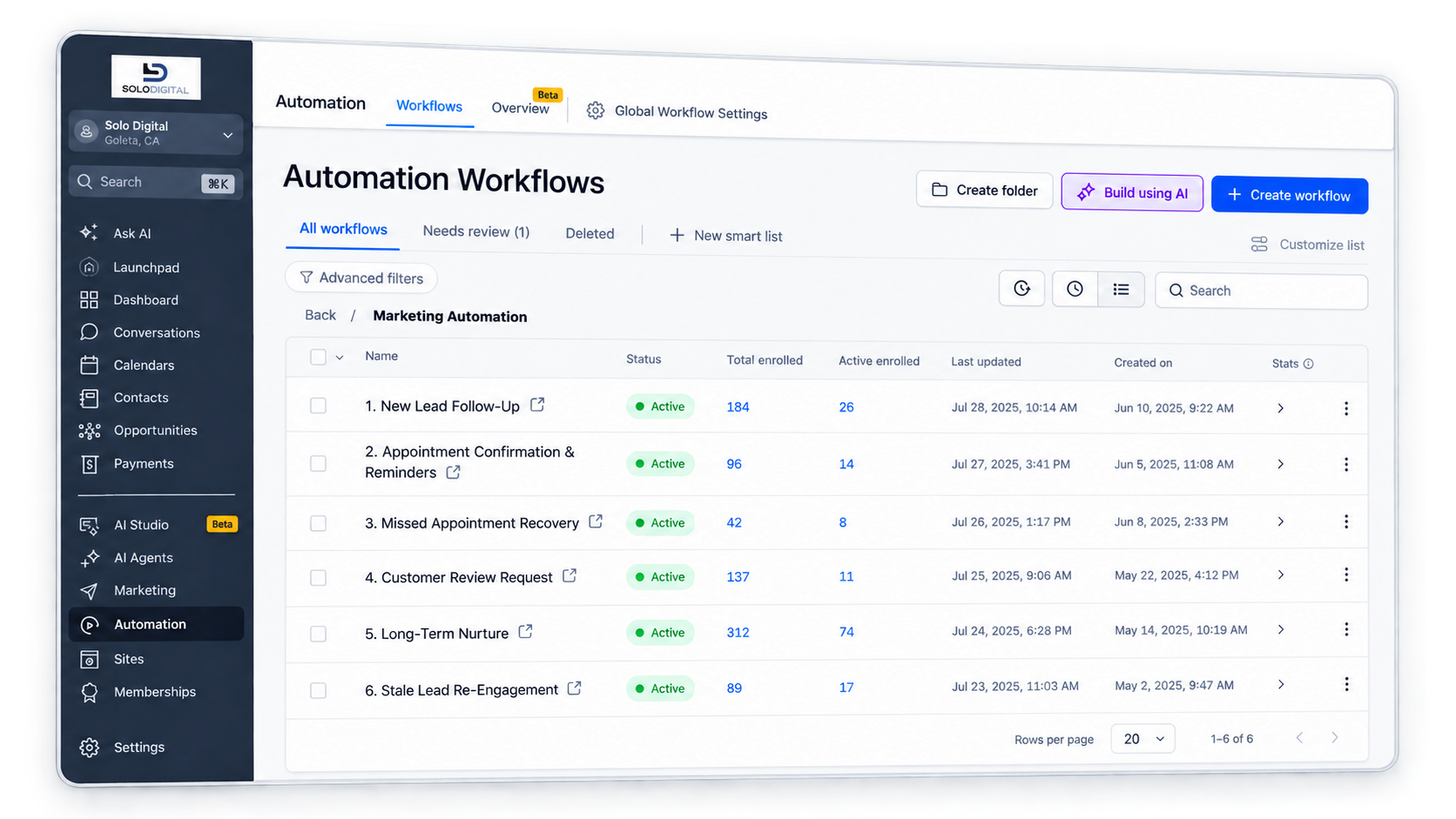
Task: Open the Opportunities icon in sidebar
Action: tap(89, 430)
